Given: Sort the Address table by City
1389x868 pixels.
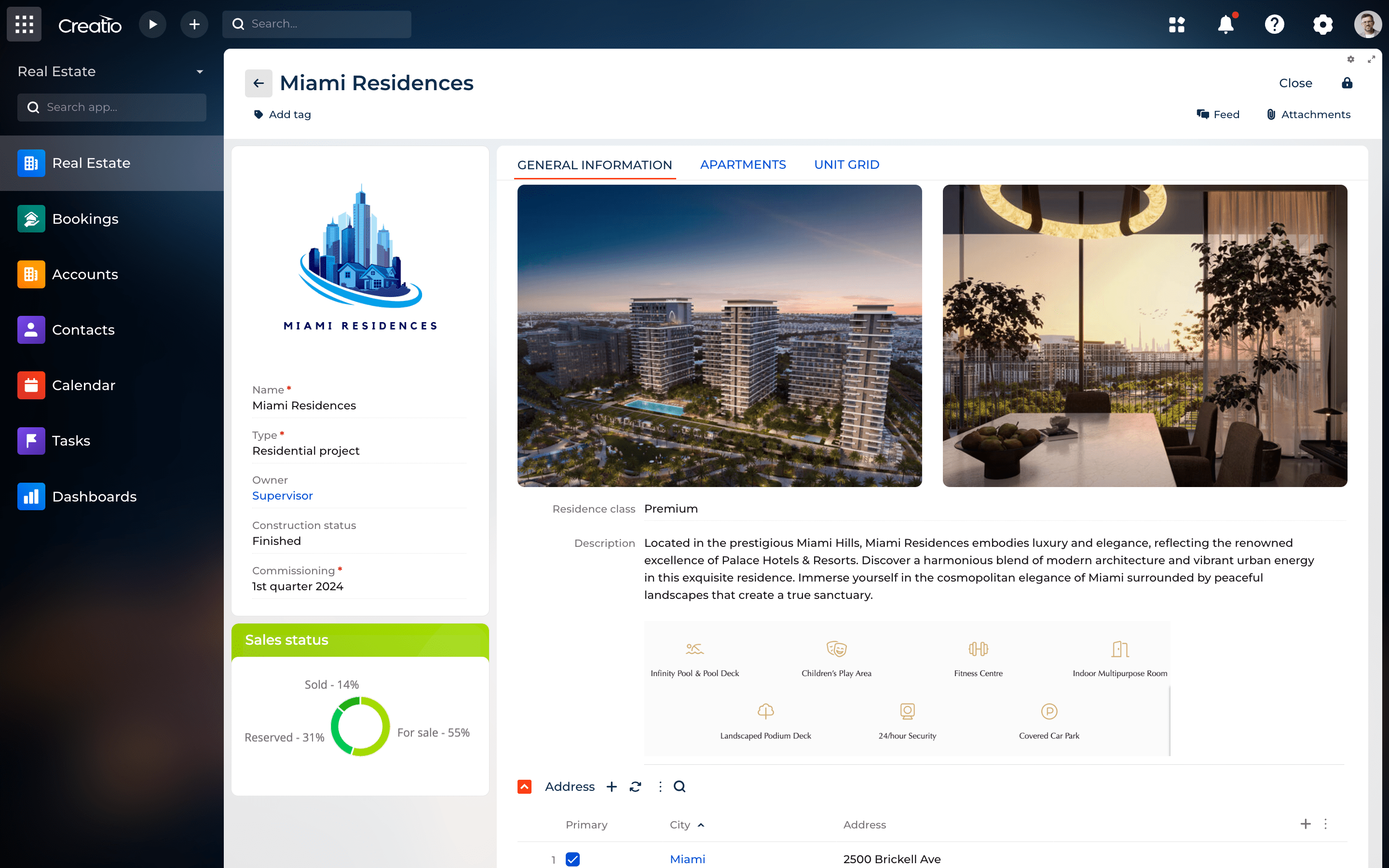Looking at the screenshot, I should 686,825.
